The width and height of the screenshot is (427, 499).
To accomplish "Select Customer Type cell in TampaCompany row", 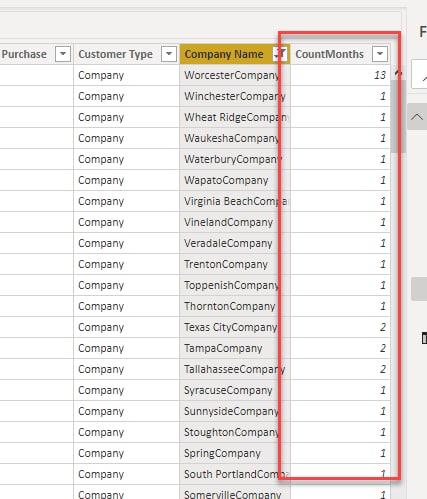I will coord(126,348).
